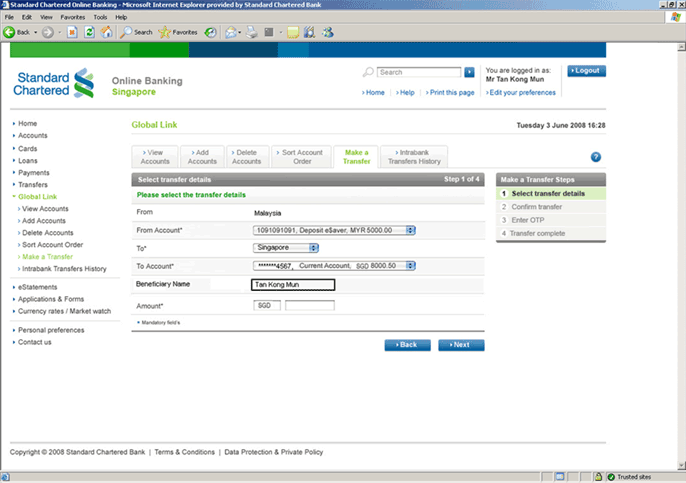Click the search go arrow button
The width and height of the screenshot is (686, 483).
469,72
